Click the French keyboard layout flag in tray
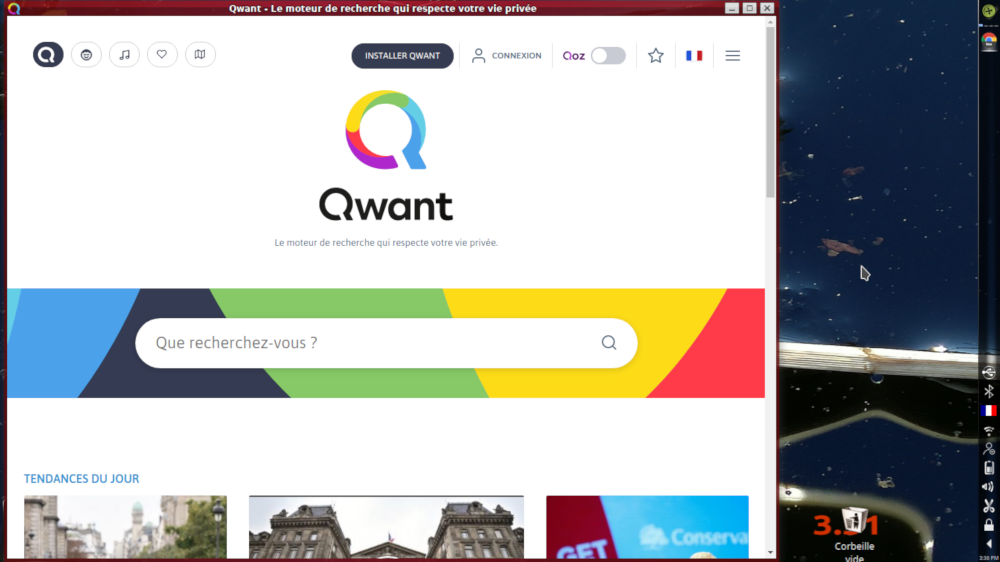1000x562 pixels. [x=989, y=411]
